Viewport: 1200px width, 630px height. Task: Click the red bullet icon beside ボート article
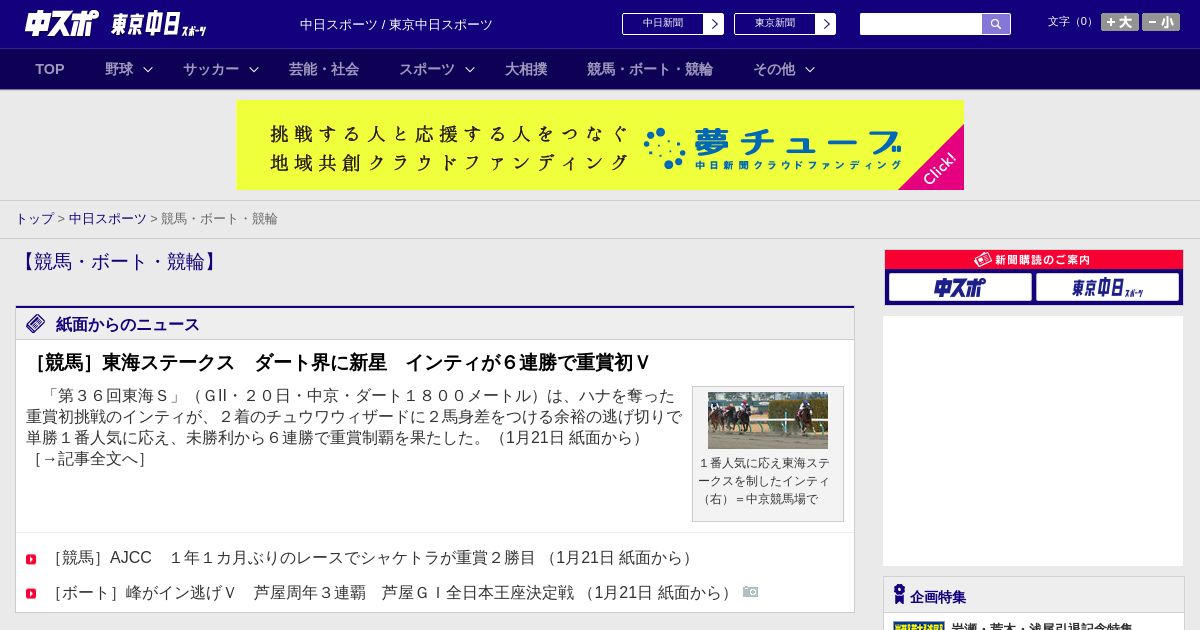(31, 594)
